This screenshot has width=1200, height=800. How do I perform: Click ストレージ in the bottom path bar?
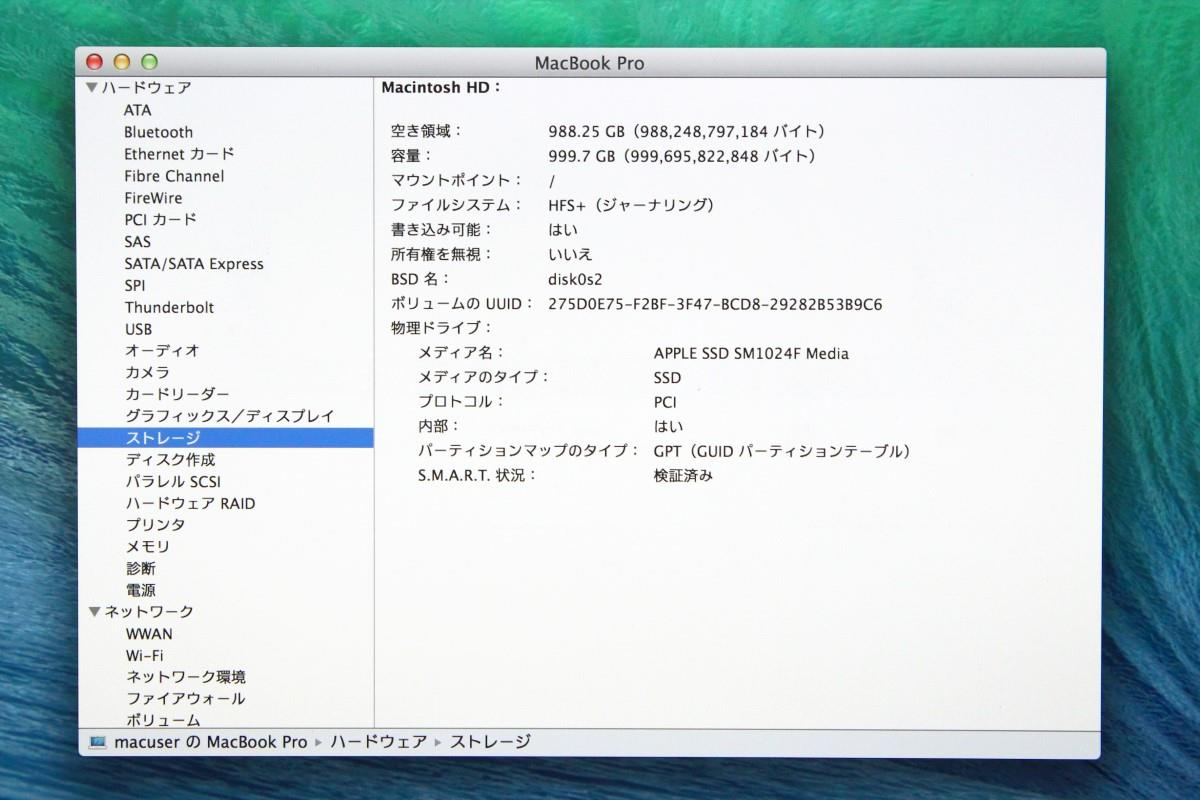click(490, 742)
